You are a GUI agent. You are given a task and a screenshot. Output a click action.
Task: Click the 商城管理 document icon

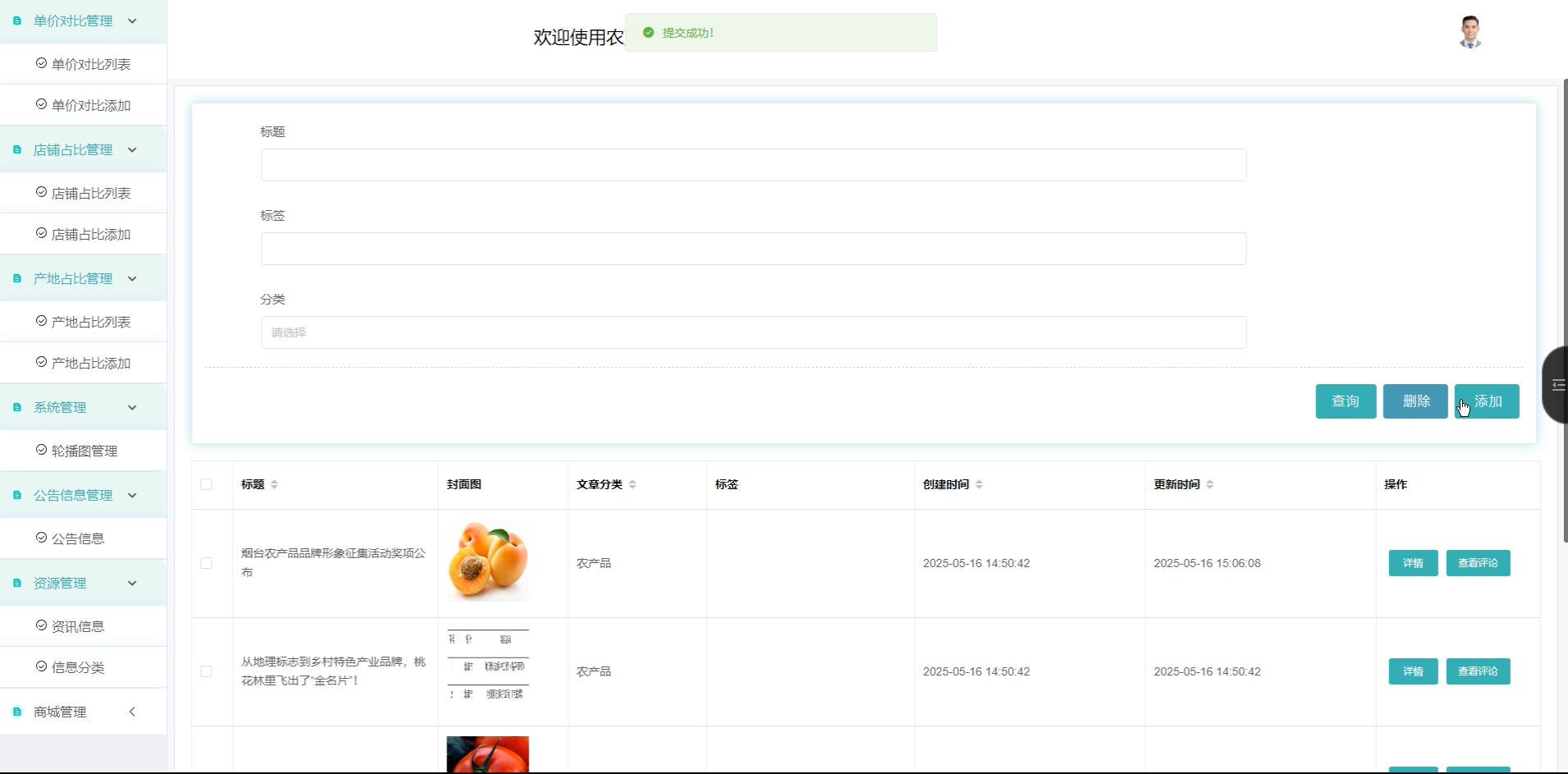click(17, 712)
